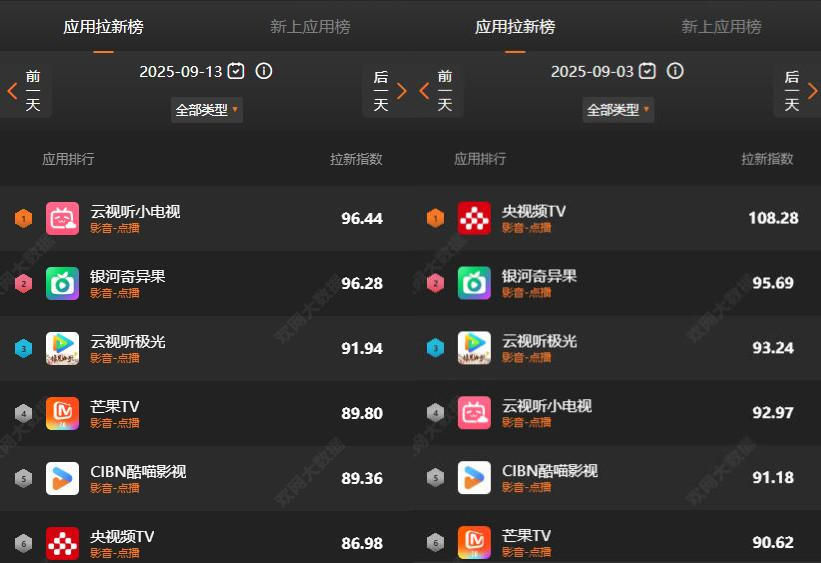The width and height of the screenshot is (821, 563).
Task: Switch to 新上应用榜 tab on right
Action: [x=722, y=27]
